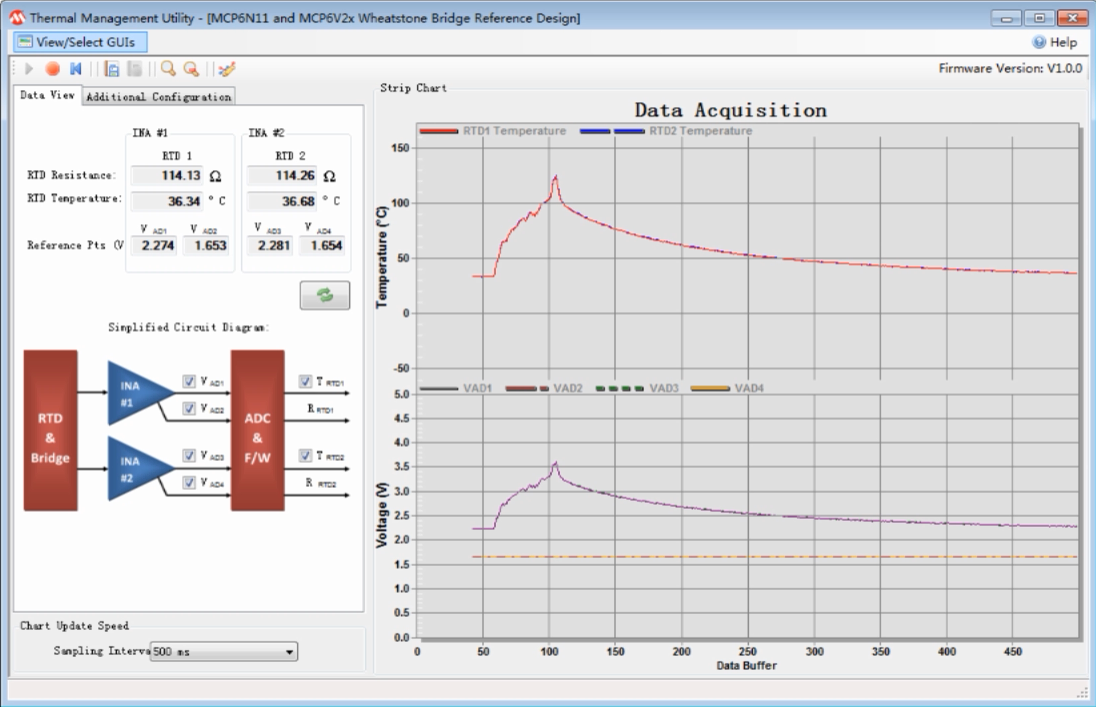Toggle the T RTD2 checkbox
1096x707 pixels.
(x=305, y=455)
